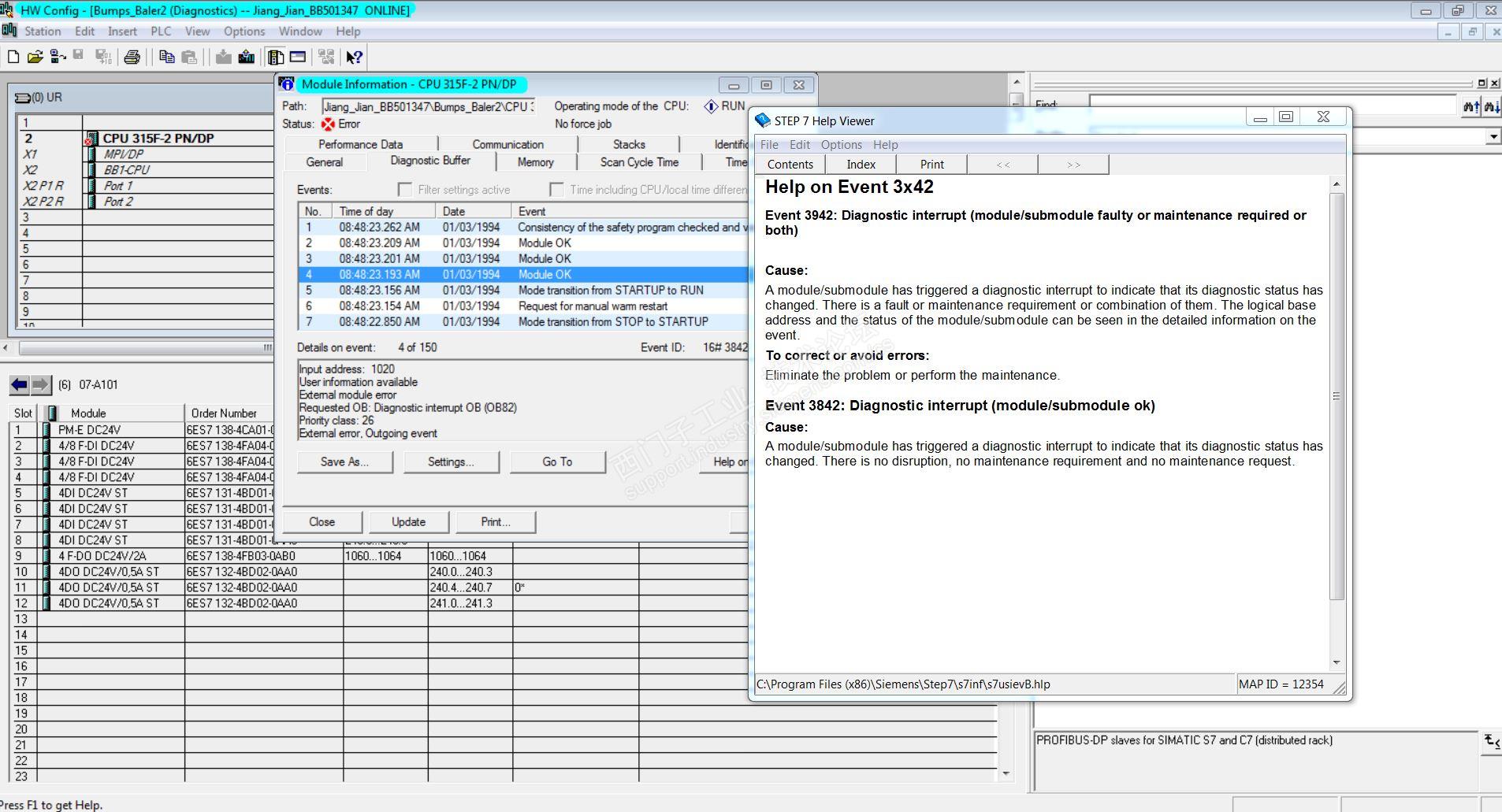Click the Update button
1502x812 pixels.
(408, 522)
